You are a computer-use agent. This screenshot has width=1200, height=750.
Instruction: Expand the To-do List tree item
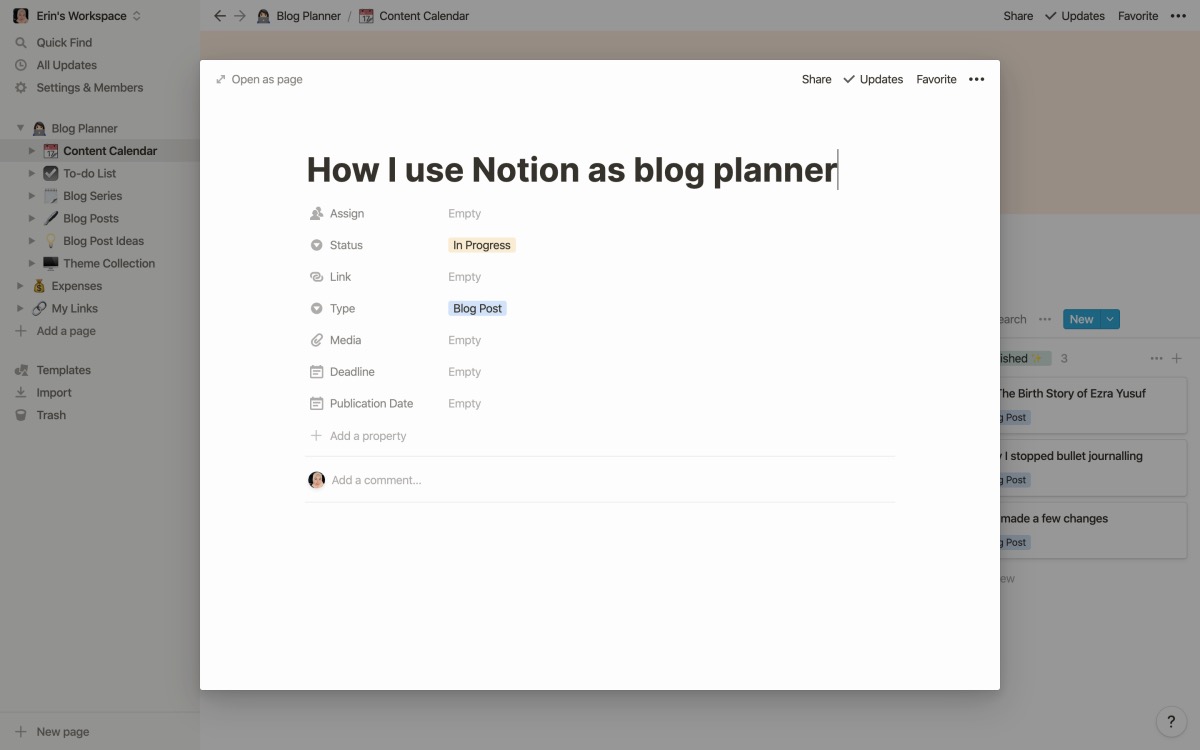click(32, 174)
